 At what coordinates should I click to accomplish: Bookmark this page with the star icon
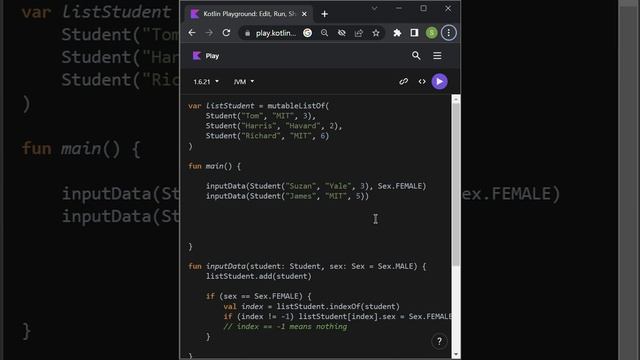(x=376, y=33)
